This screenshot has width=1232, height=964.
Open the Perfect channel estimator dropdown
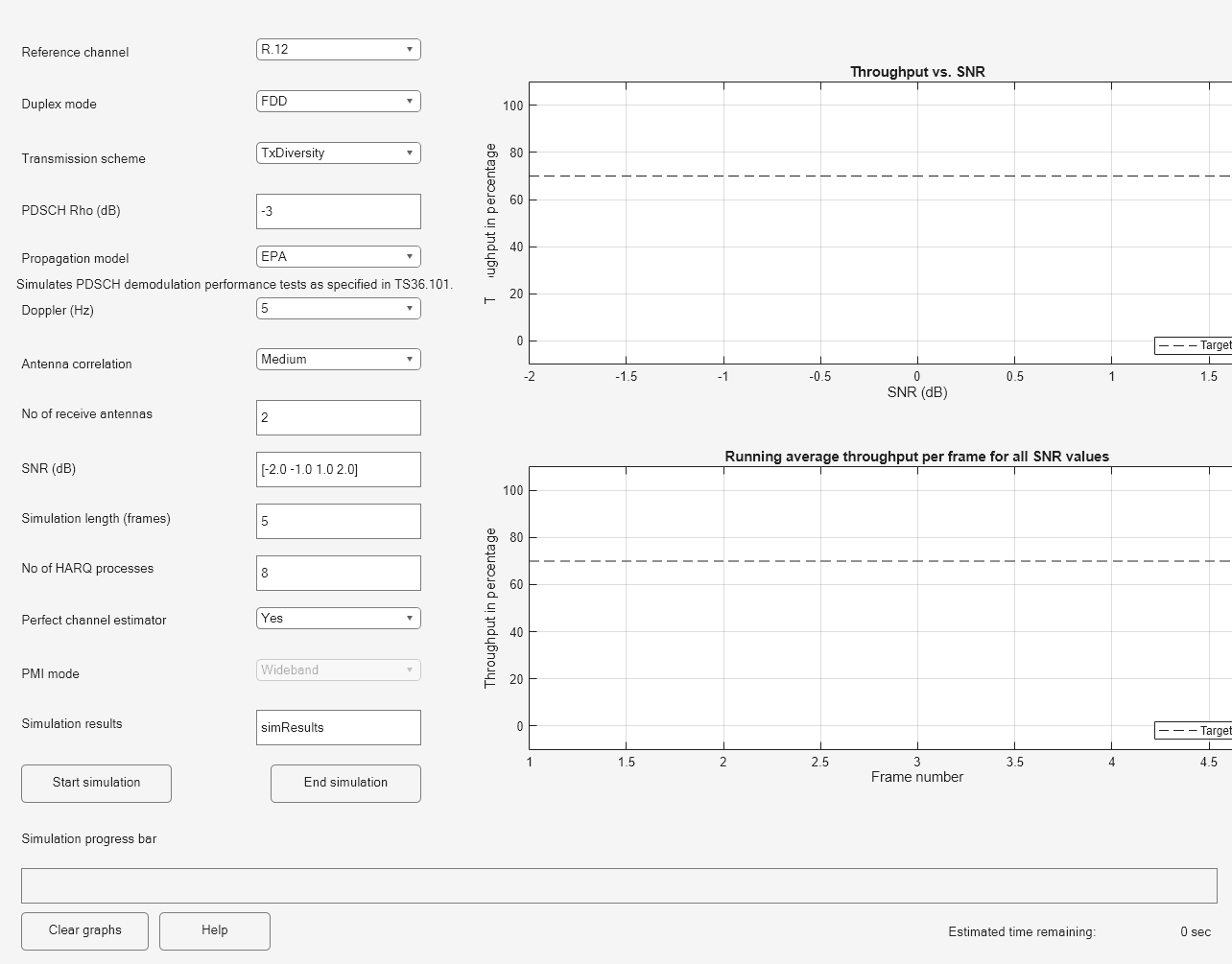[338, 618]
